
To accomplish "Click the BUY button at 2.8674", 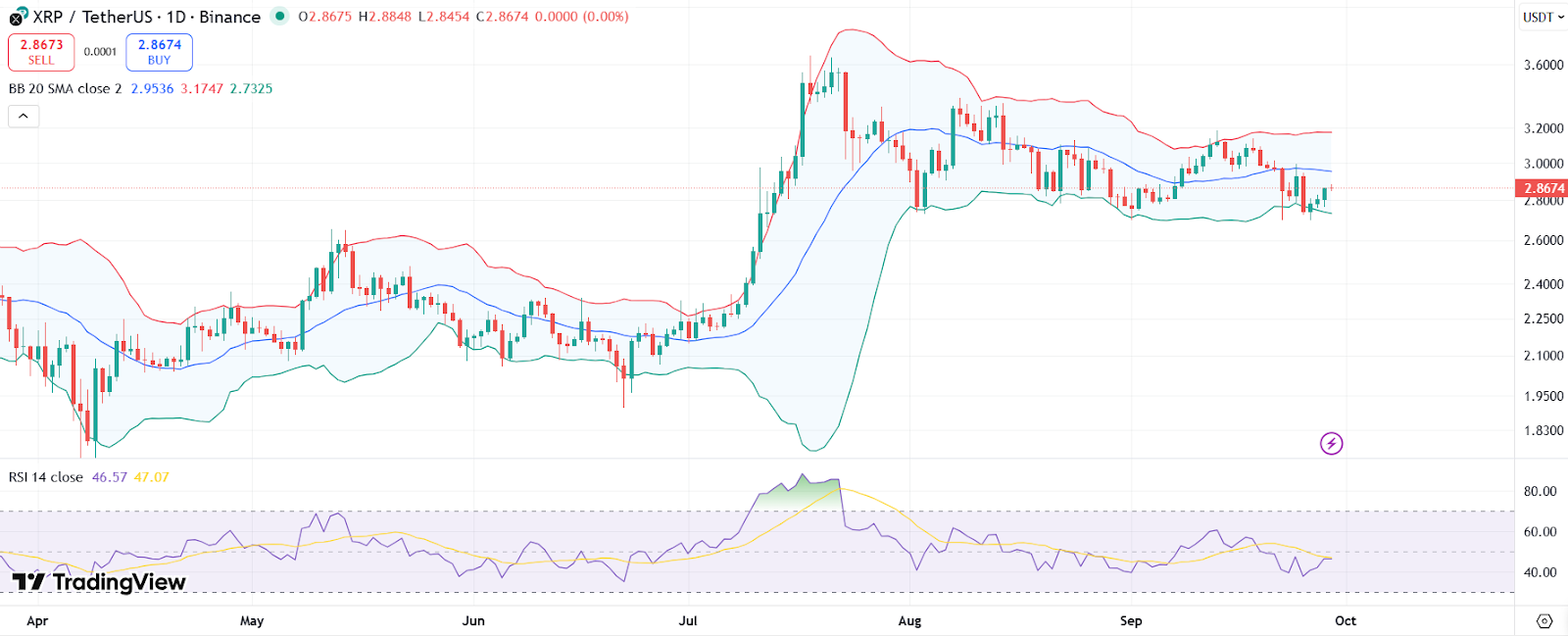I will [159, 52].
